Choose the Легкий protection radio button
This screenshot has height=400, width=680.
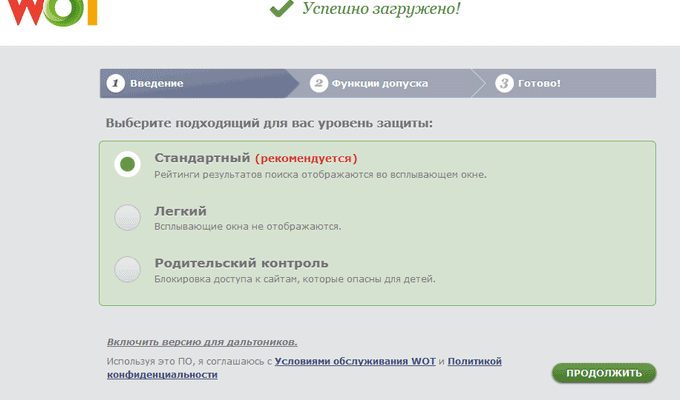click(x=127, y=217)
